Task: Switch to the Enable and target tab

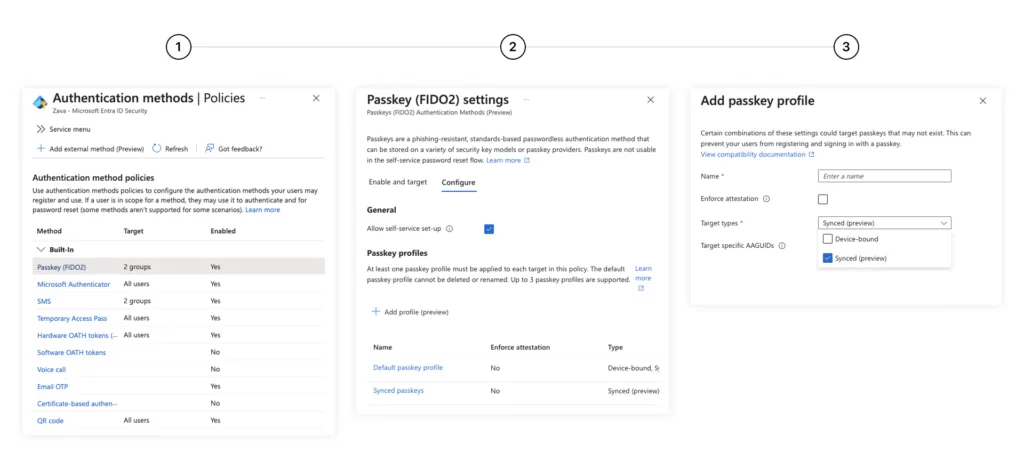Action: 397,183
